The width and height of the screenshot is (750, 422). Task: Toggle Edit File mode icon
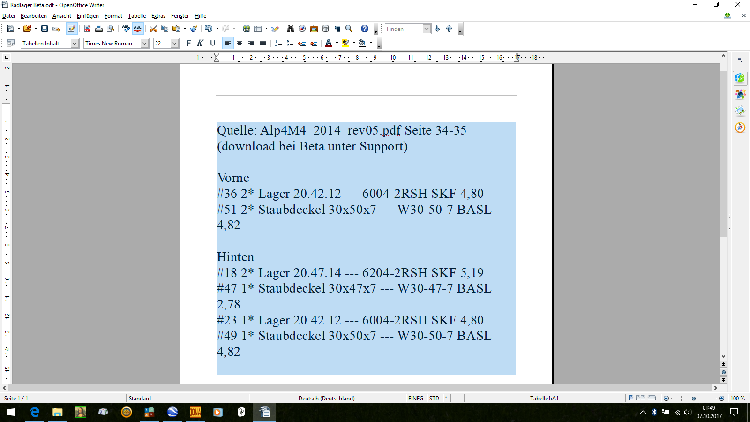click(71, 29)
